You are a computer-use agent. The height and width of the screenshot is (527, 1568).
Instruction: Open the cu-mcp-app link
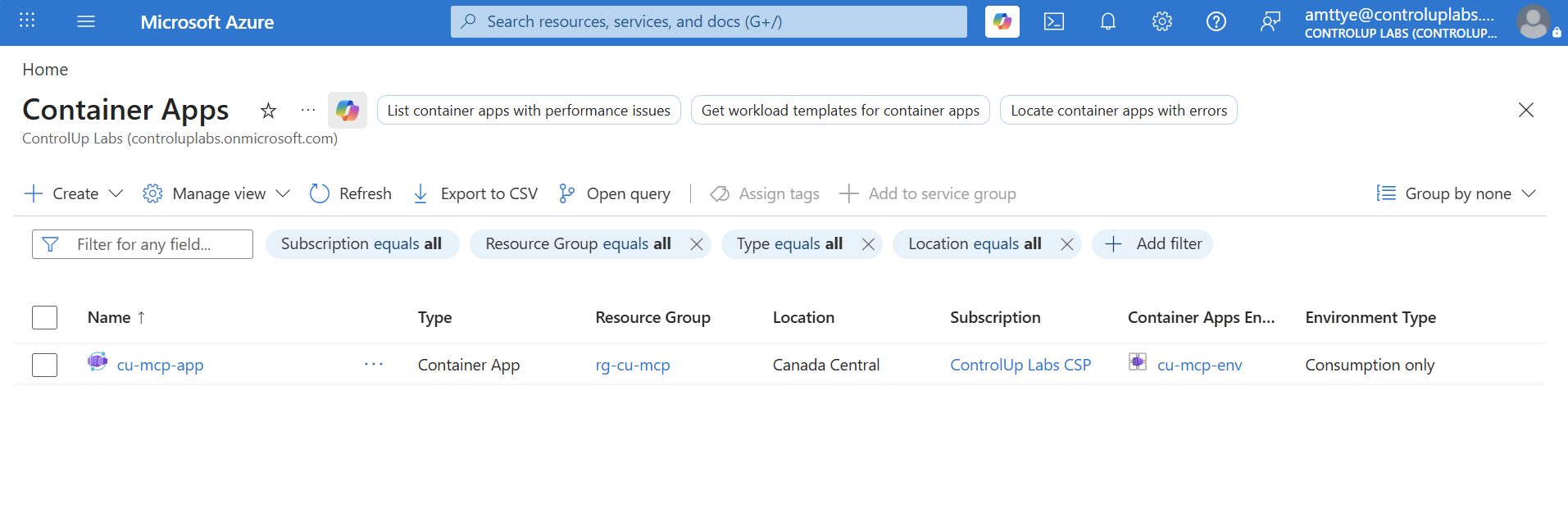(x=160, y=365)
